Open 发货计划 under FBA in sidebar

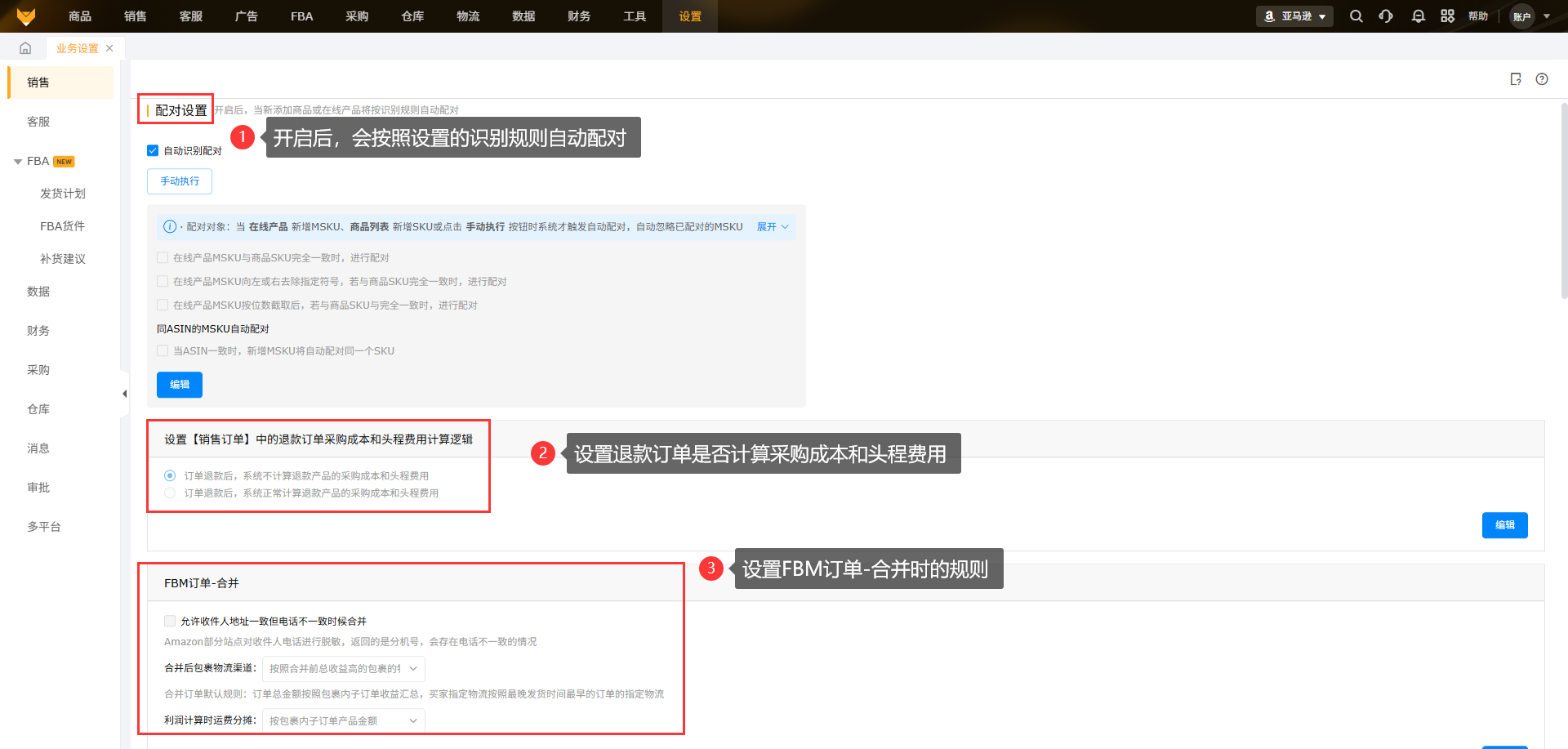pyautogui.click(x=63, y=194)
